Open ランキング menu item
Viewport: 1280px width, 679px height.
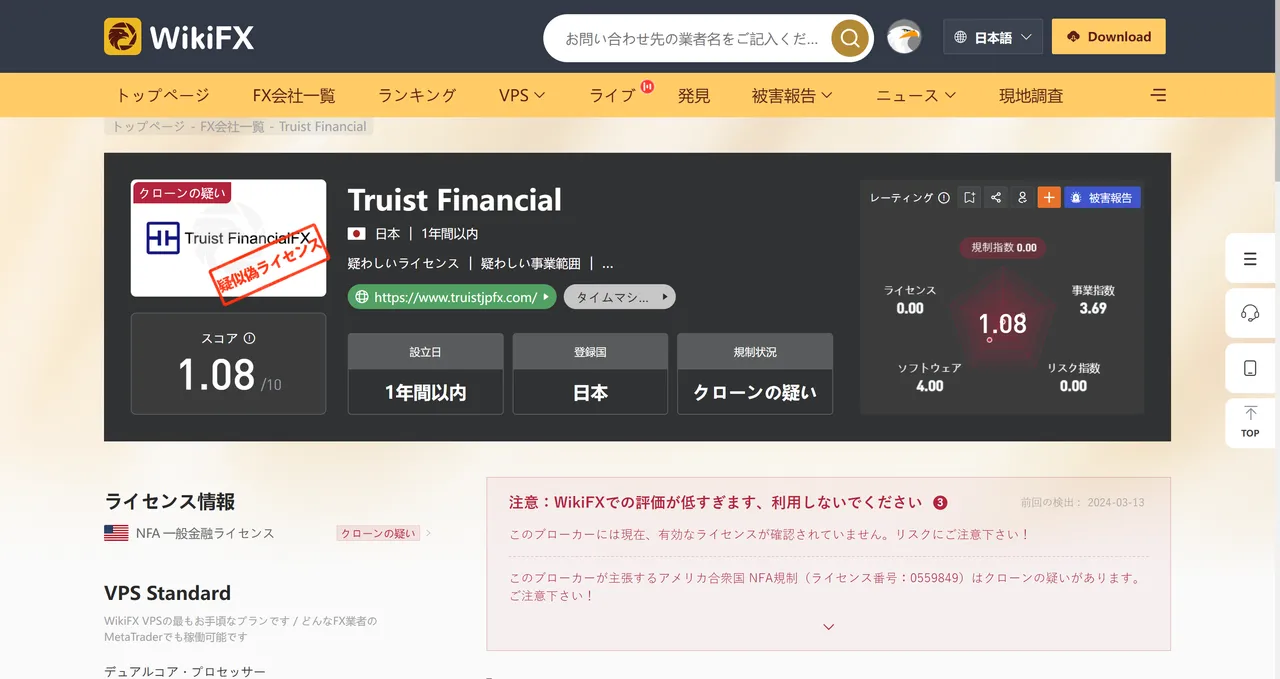(417, 95)
